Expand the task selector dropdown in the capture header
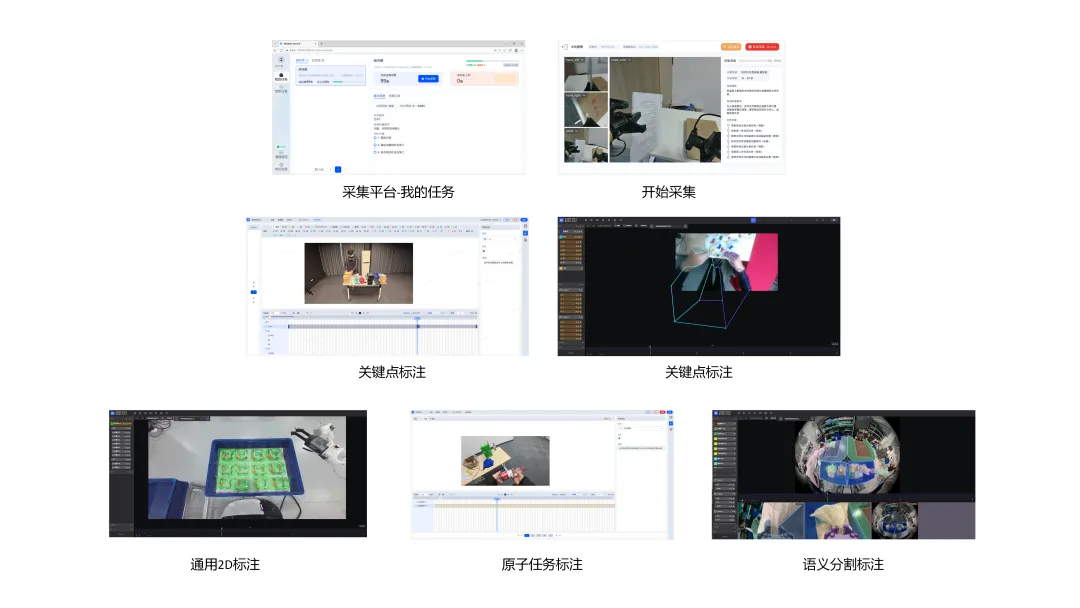 click(x=611, y=47)
